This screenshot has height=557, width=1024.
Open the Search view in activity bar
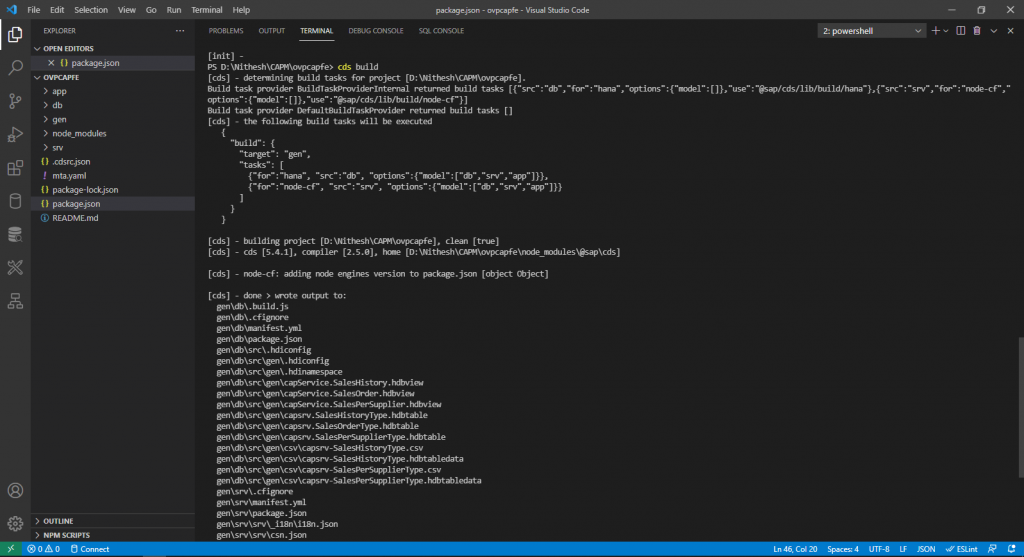pos(15,68)
